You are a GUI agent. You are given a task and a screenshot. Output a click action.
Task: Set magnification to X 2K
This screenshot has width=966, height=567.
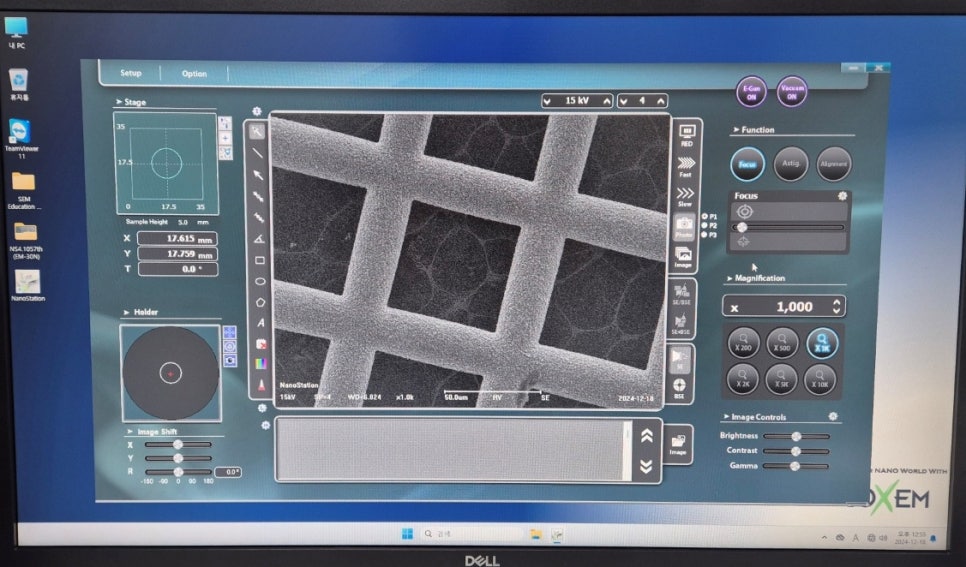[742, 379]
